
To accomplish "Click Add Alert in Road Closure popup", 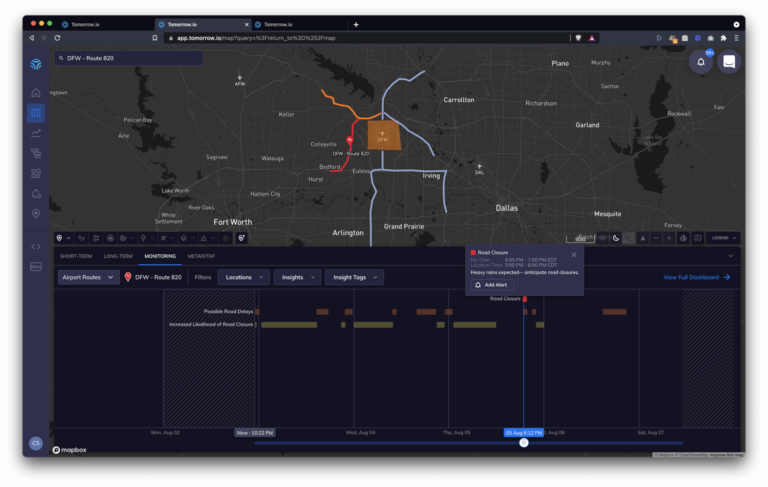I will click(x=492, y=285).
